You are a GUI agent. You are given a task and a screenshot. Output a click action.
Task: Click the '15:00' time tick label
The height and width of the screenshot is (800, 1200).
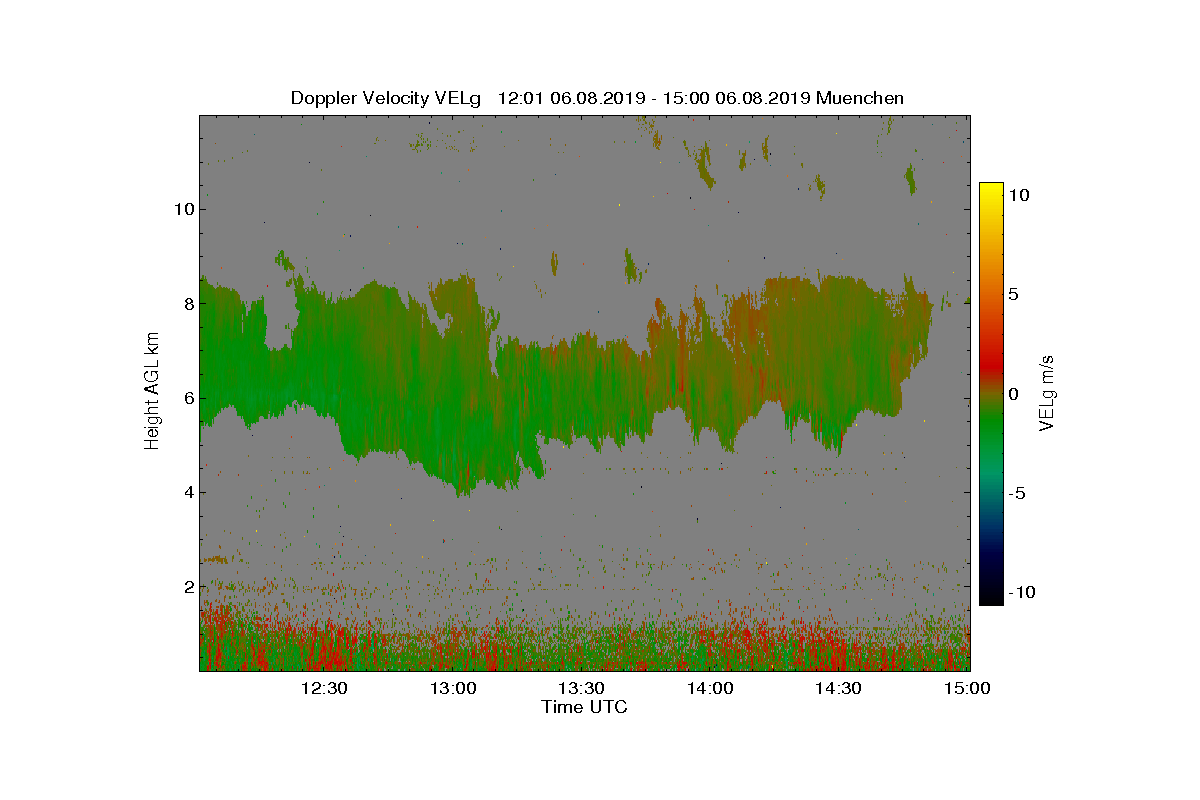click(x=967, y=688)
